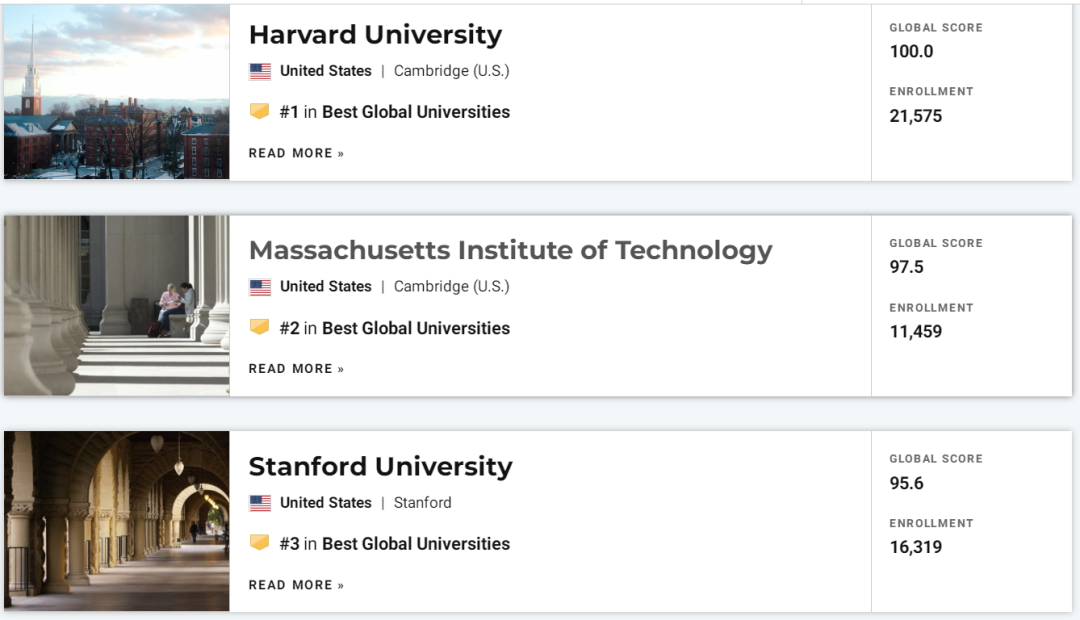Click the Harvard campus photo thumbnail
The image size is (1080, 620).
tap(116, 92)
